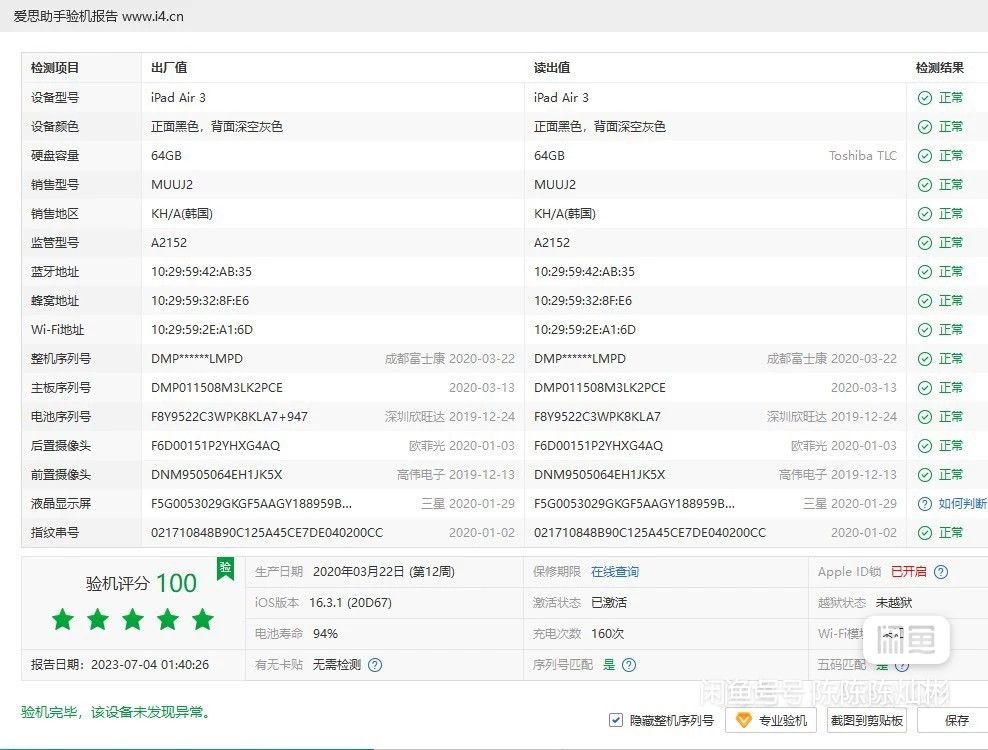Image resolution: width=988 pixels, height=750 pixels.
Task: Select the battery life value 94%
Action: [325, 633]
